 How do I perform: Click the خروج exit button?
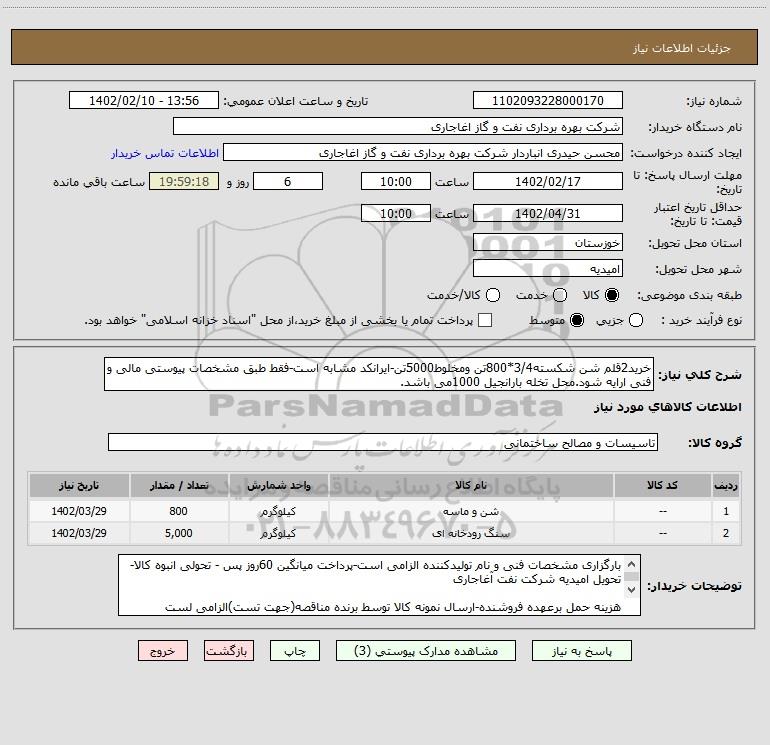(x=163, y=651)
